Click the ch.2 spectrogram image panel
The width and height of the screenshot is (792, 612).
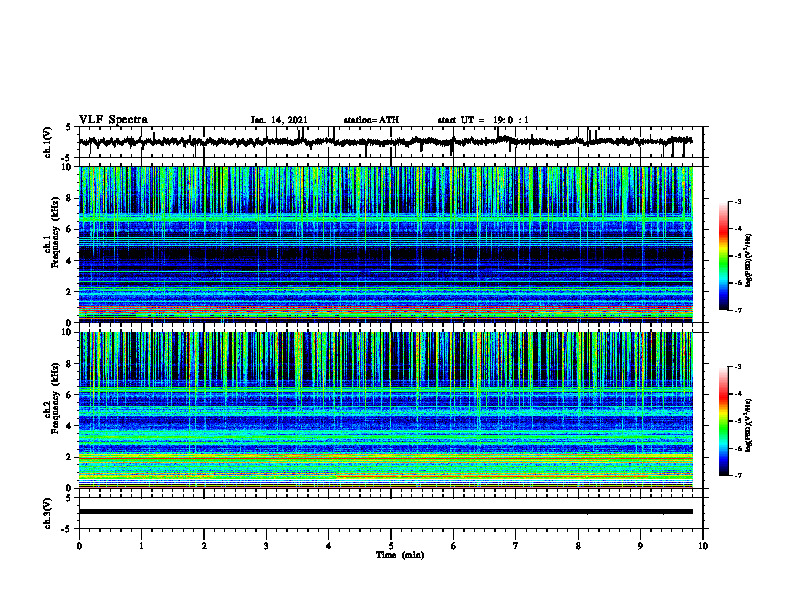pyautogui.click(x=385, y=410)
